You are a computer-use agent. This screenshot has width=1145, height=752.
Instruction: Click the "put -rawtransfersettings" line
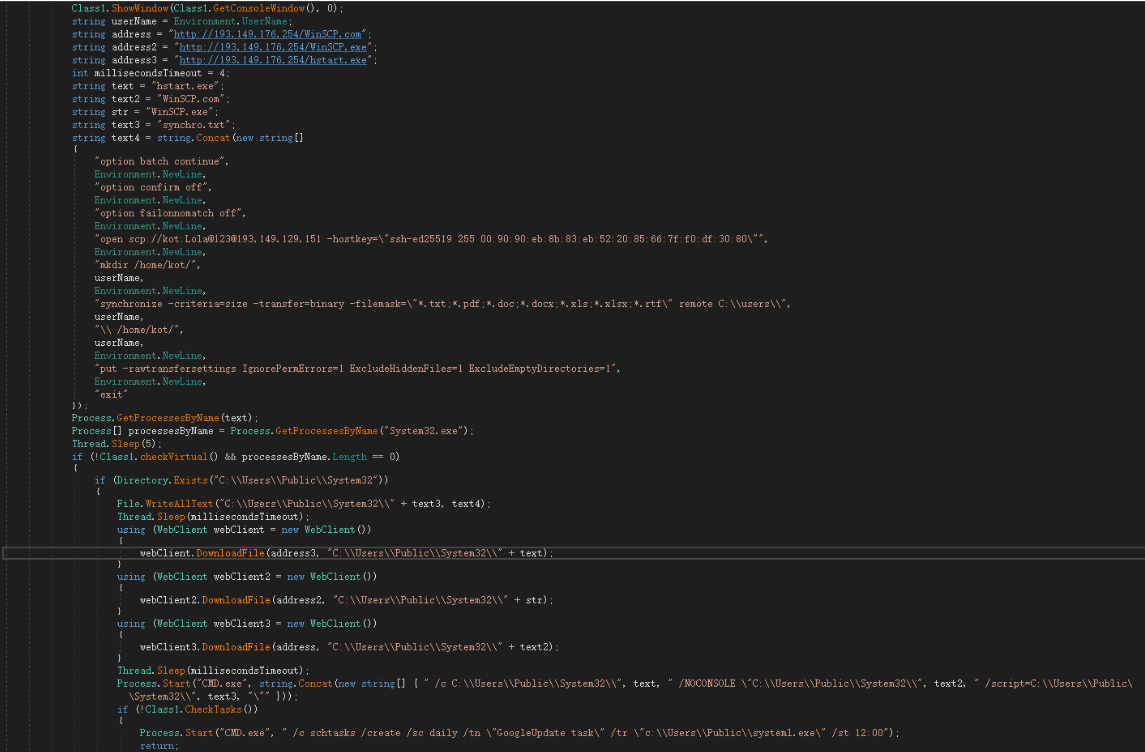click(357, 369)
